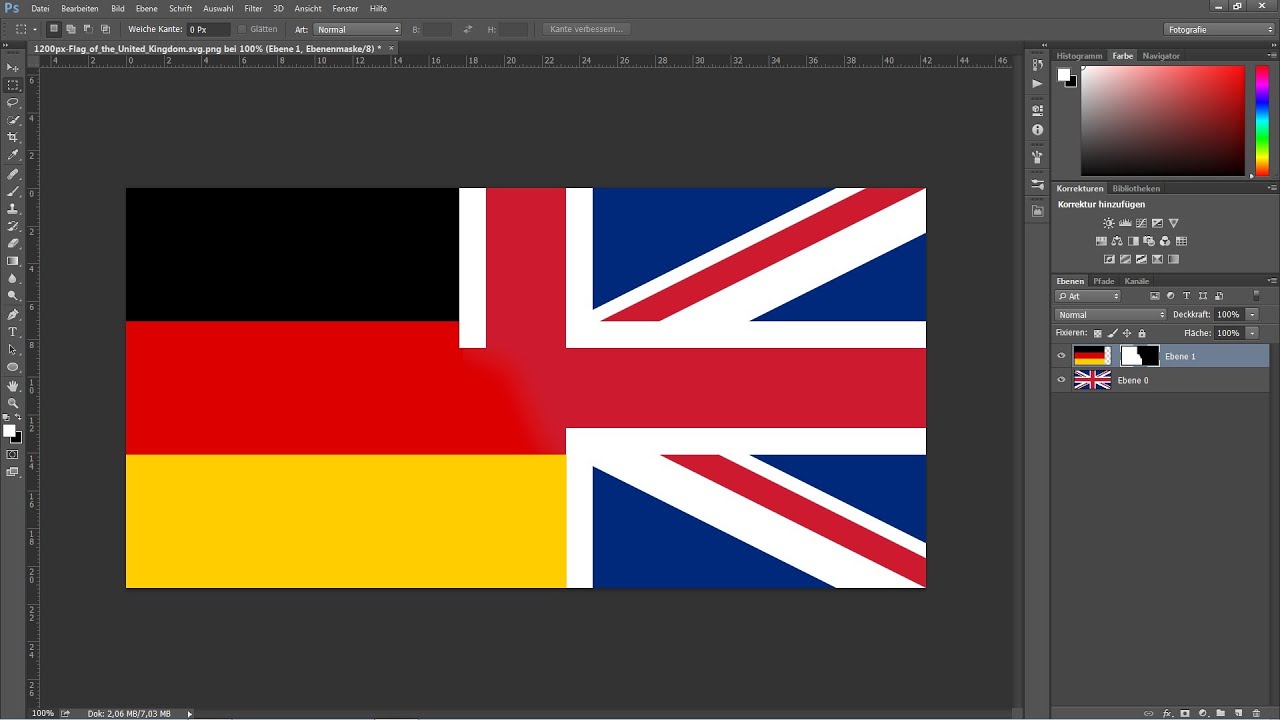
Task: Click the Intersect with selection mode icon
Action: click(x=105, y=29)
